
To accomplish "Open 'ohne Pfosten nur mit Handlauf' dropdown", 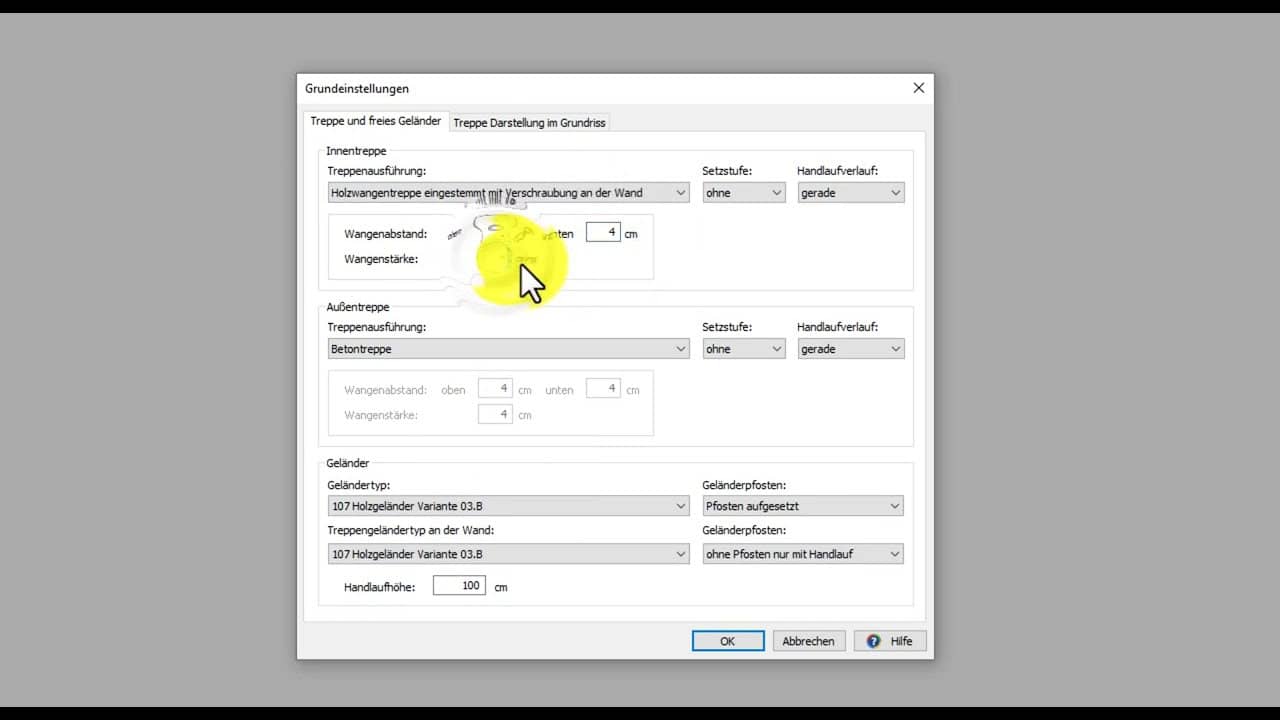I will [x=802, y=554].
